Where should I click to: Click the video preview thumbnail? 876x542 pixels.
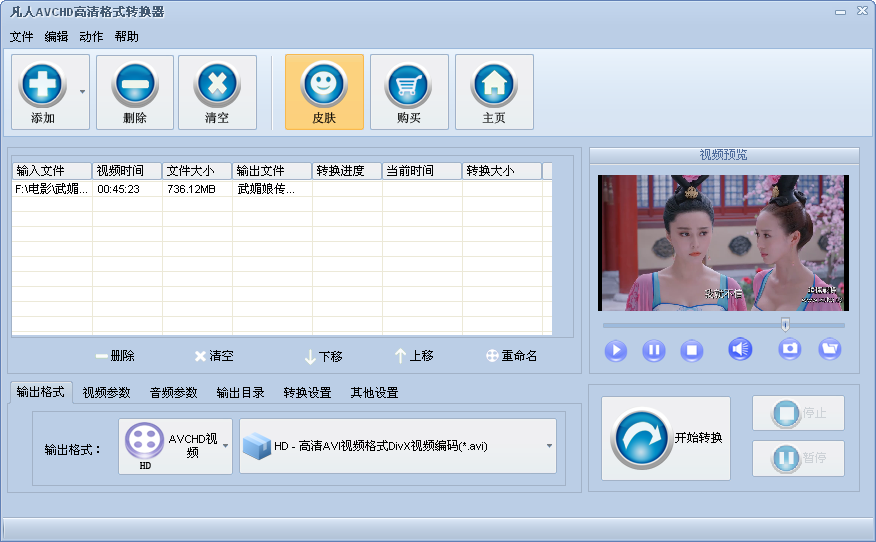point(723,243)
